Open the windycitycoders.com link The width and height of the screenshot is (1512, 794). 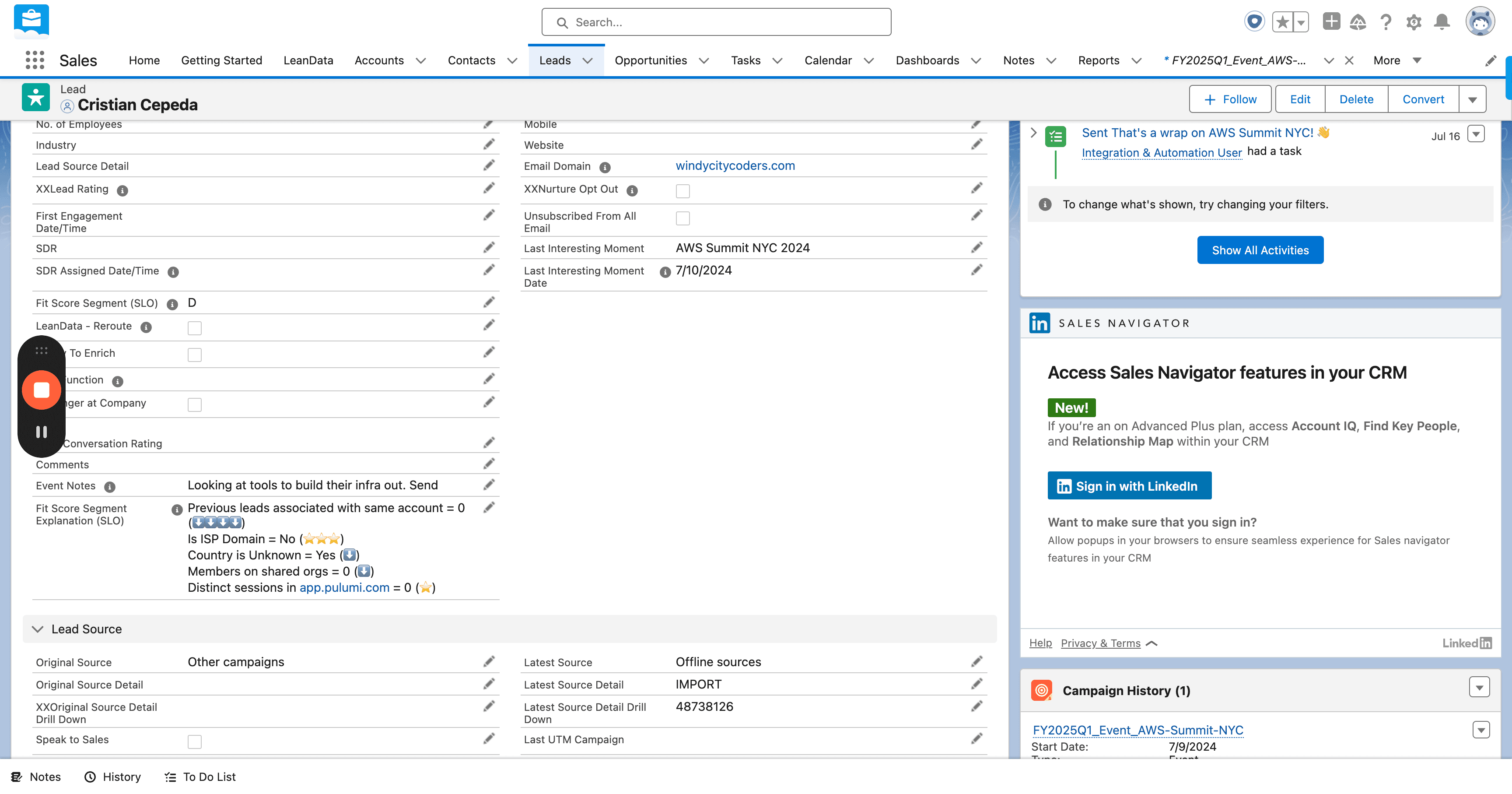[x=735, y=165]
